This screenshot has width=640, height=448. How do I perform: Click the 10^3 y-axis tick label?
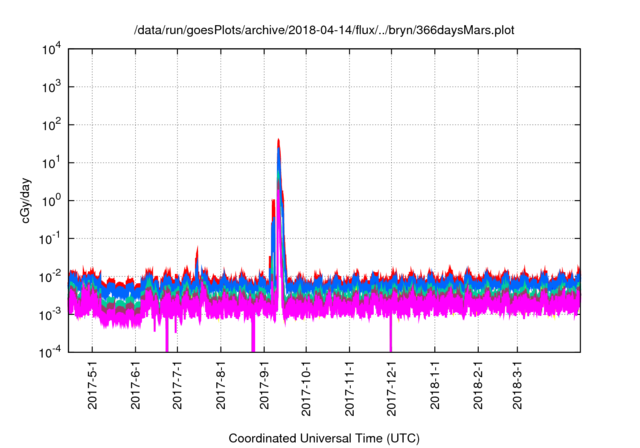coord(52,87)
